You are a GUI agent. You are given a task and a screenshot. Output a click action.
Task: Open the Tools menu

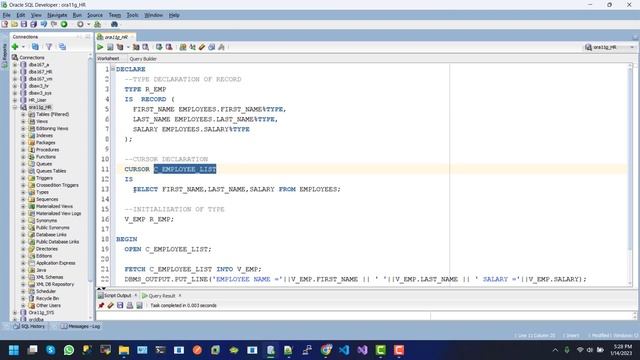pos(132,15)
